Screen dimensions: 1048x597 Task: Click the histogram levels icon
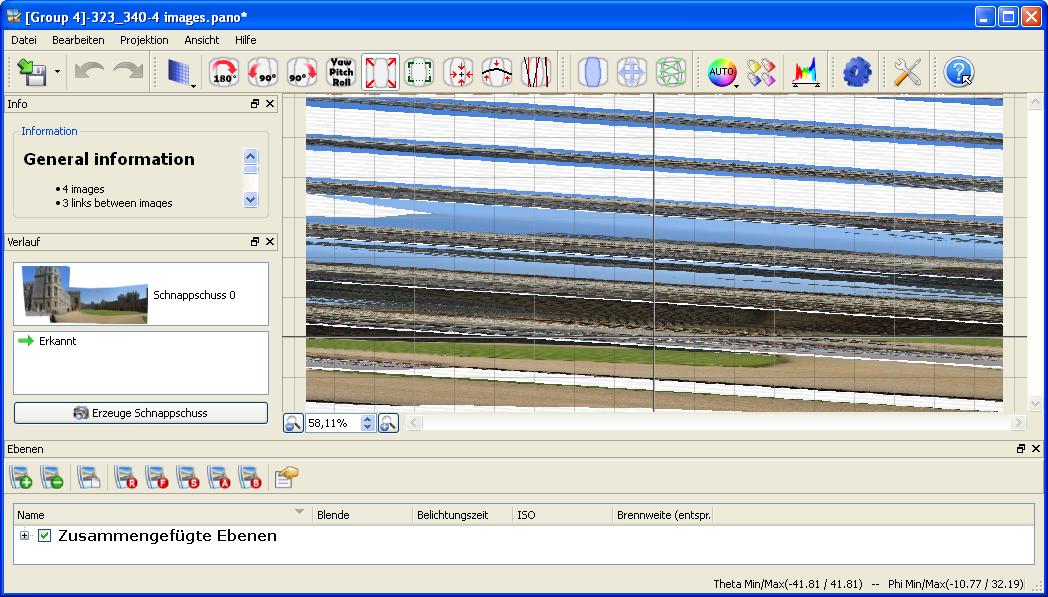[805, 73]
